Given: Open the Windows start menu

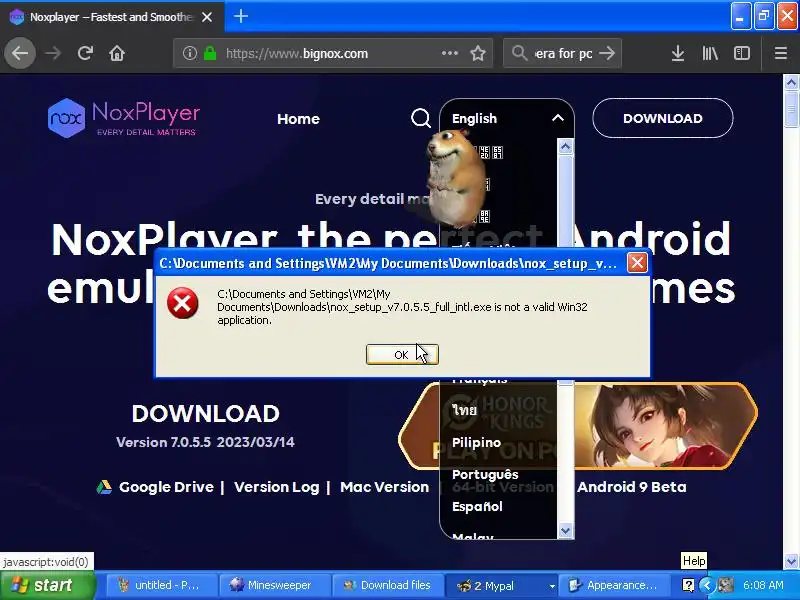Looking at the screenshot, I should (47, 585).
